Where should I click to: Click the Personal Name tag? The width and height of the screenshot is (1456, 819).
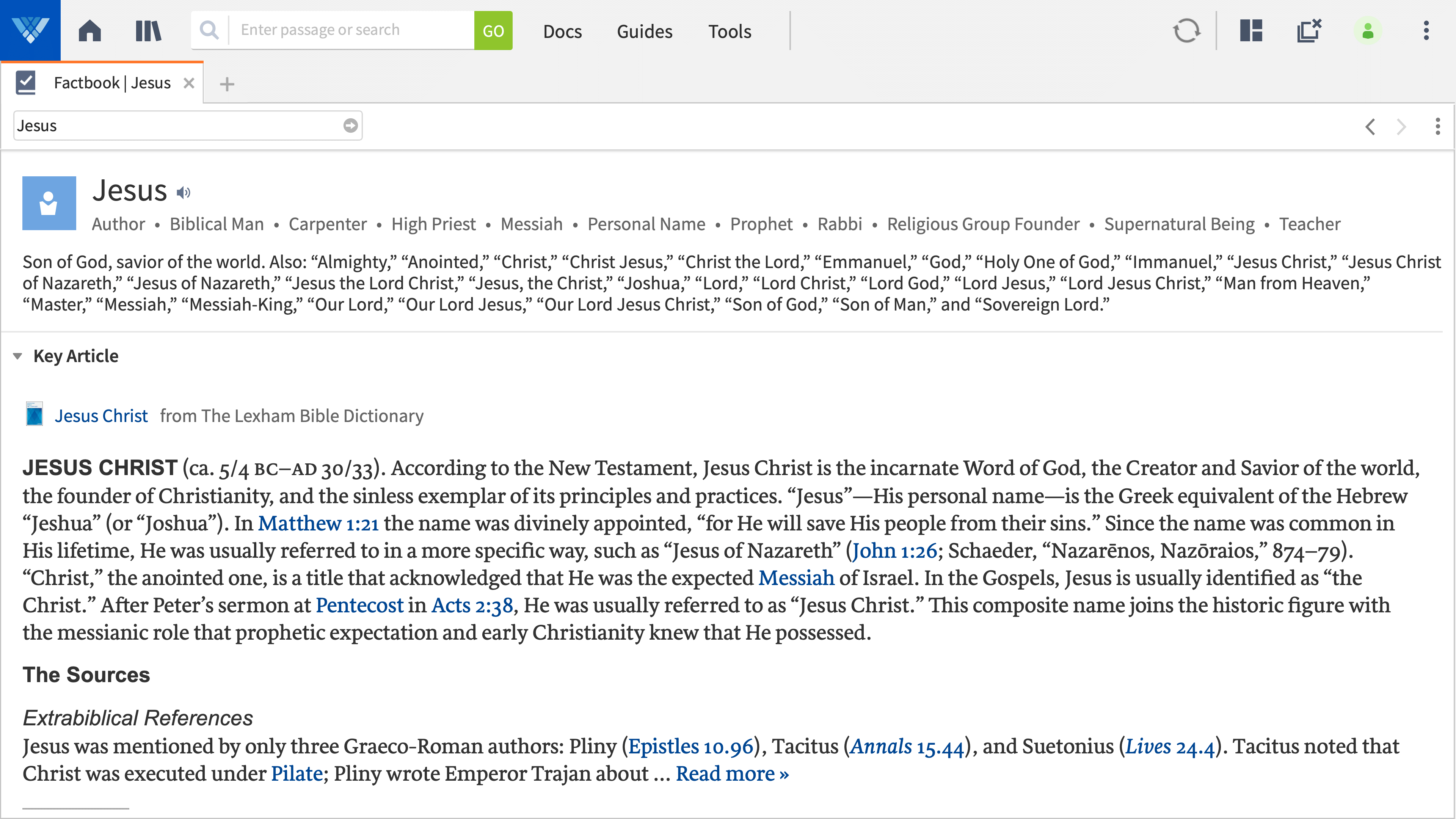pyautogui.click(x=646, y=224)
